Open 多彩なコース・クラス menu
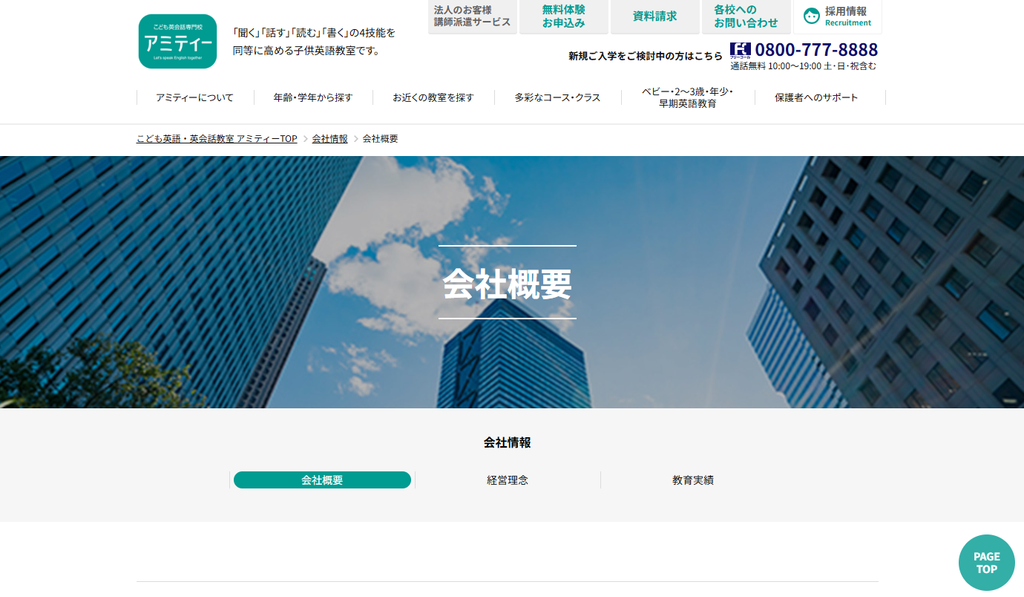 pyautogui.click(x=557, y=97)
